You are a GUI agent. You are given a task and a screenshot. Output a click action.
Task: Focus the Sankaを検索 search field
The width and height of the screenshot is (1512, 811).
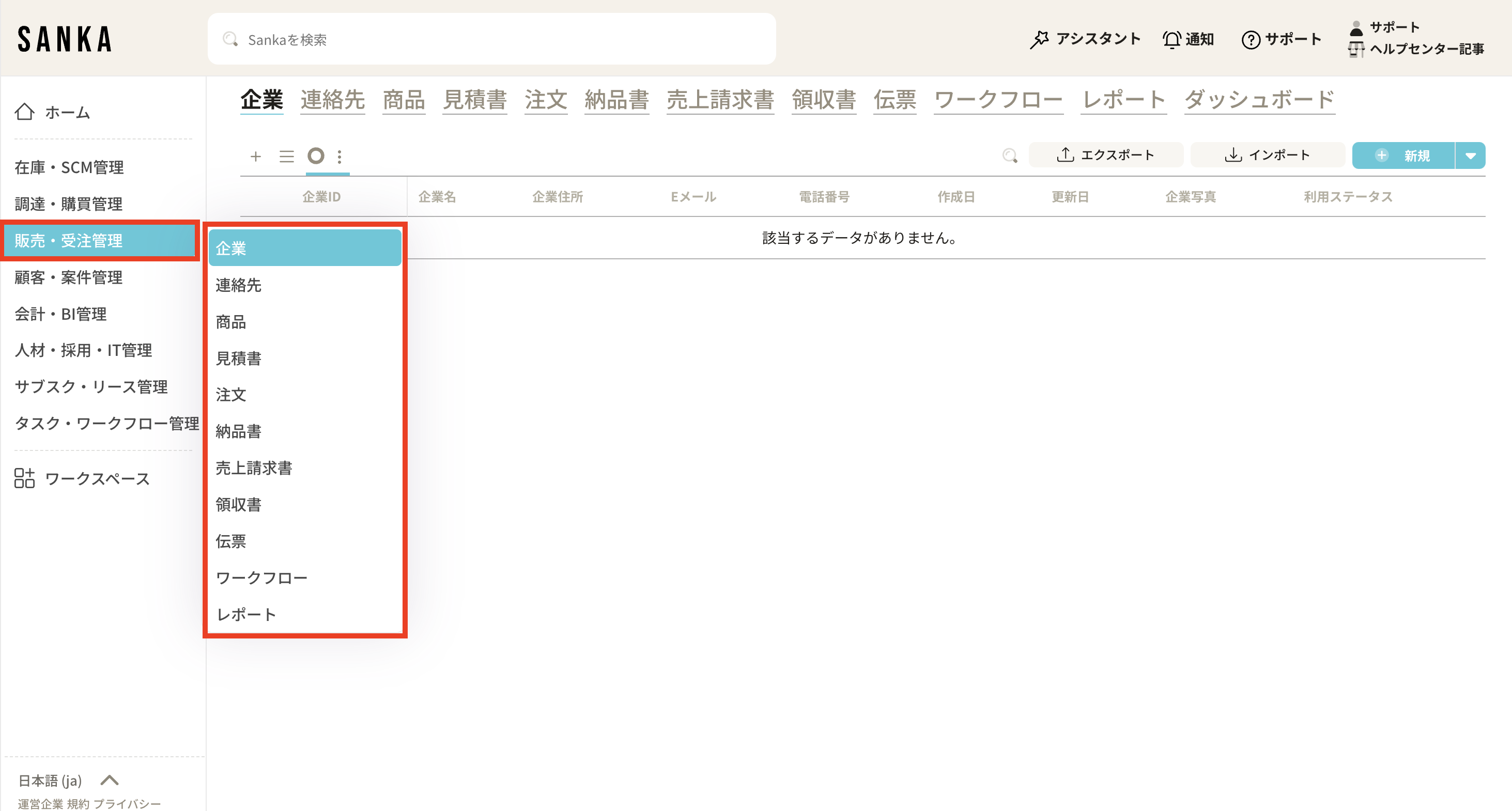pos(492,39)
